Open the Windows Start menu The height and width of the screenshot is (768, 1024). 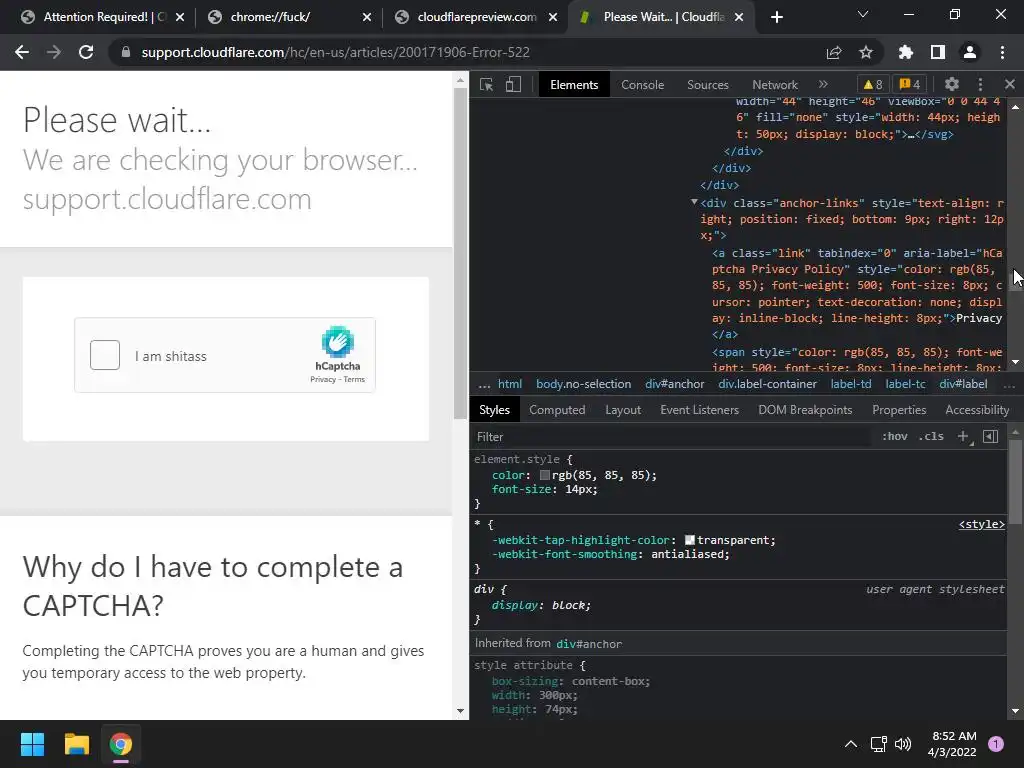tap(32, 744)
